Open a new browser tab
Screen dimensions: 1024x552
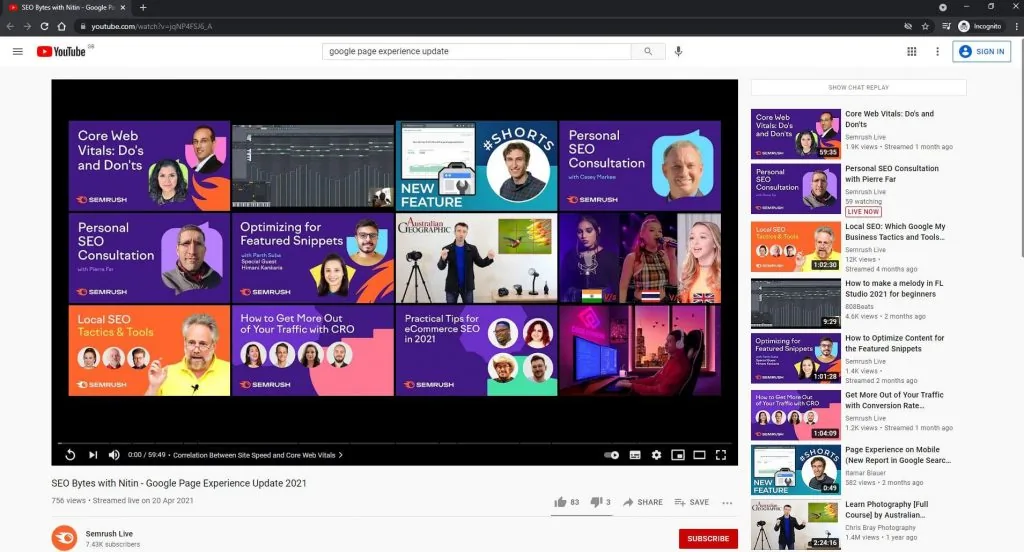point(143,7)
